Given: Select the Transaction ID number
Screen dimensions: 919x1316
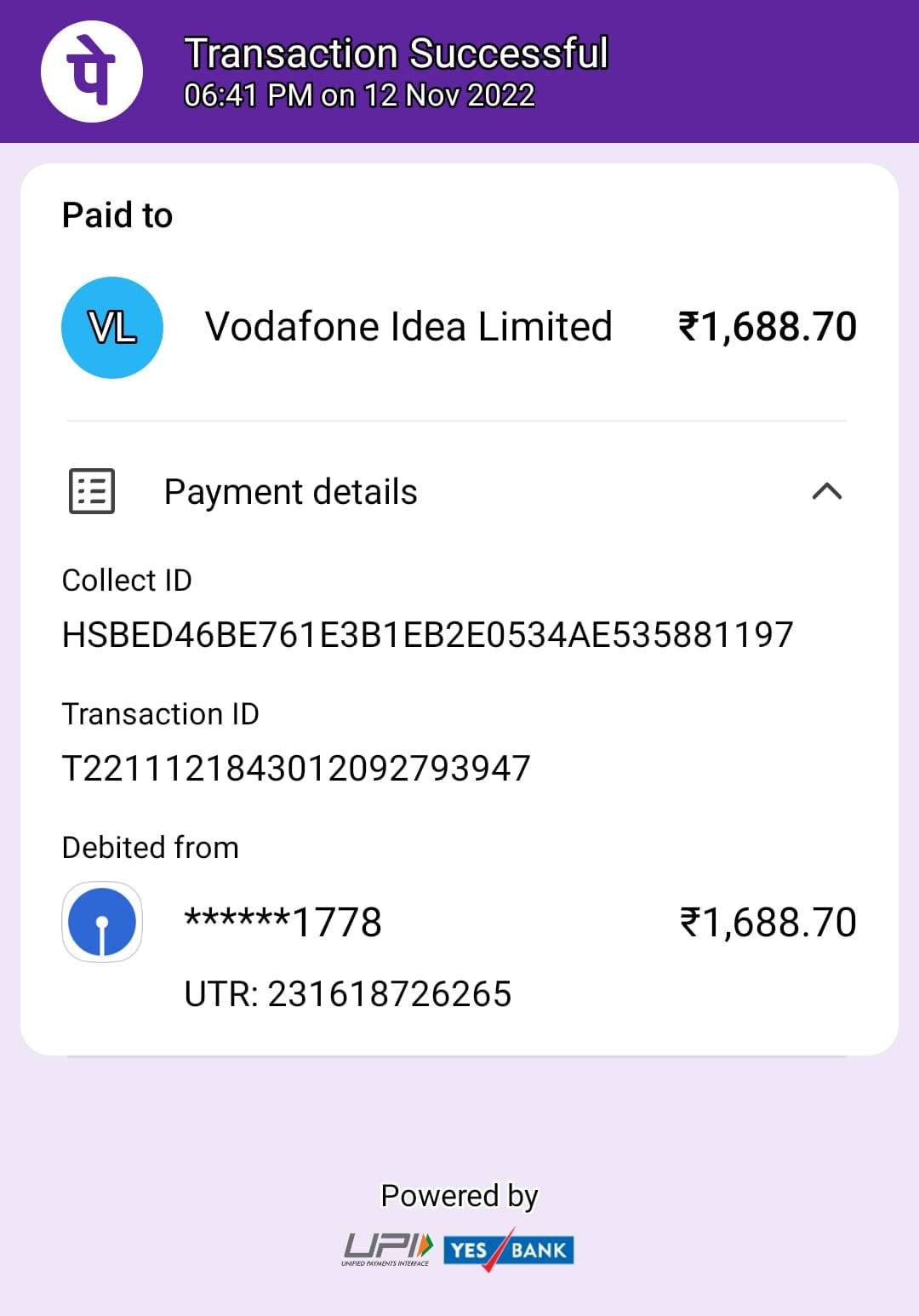Looking at the screenshot, I should pos(296,769).
